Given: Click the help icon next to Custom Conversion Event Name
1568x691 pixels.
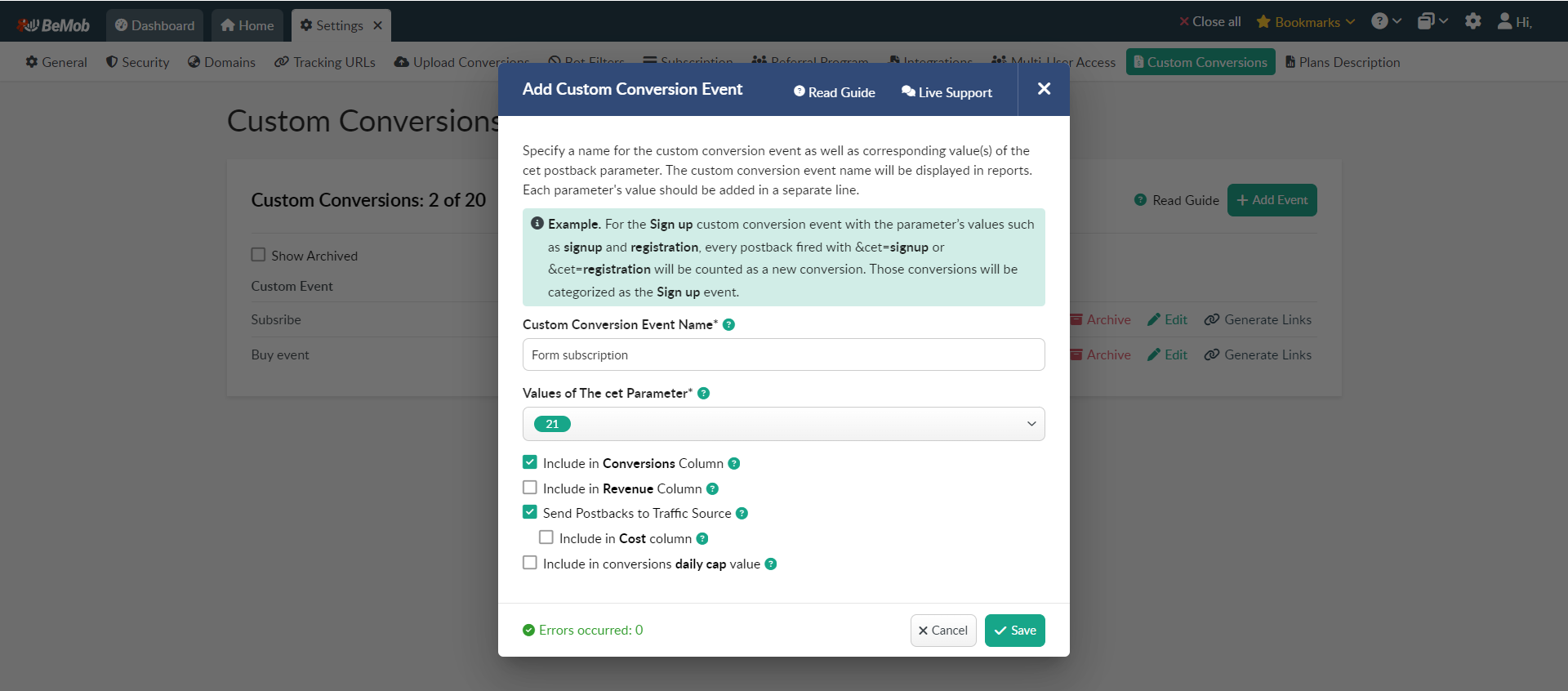Looking at the screenshot, I should (728, 325).
